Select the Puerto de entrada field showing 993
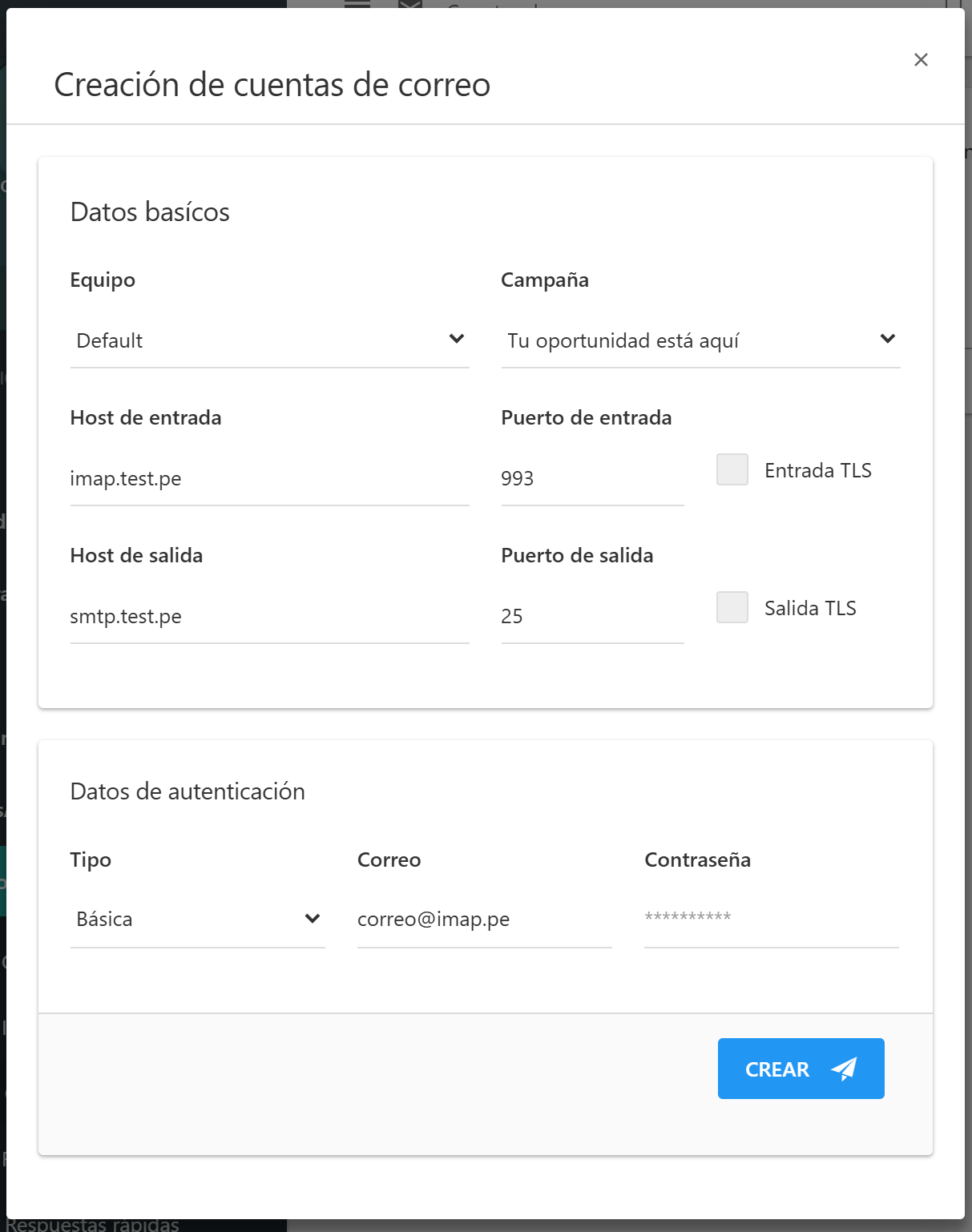 pos(592,478)
